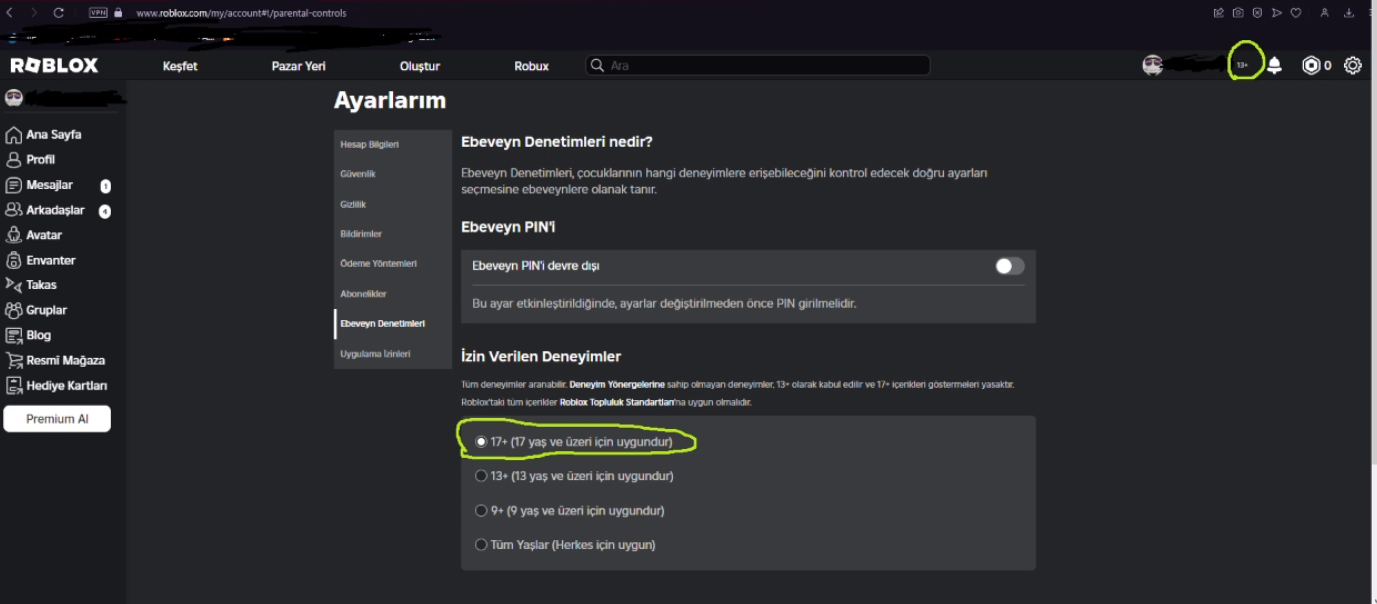1377x604 pixels.
Task: Switch to the Gizlilik settings tab
Action: 393,204
